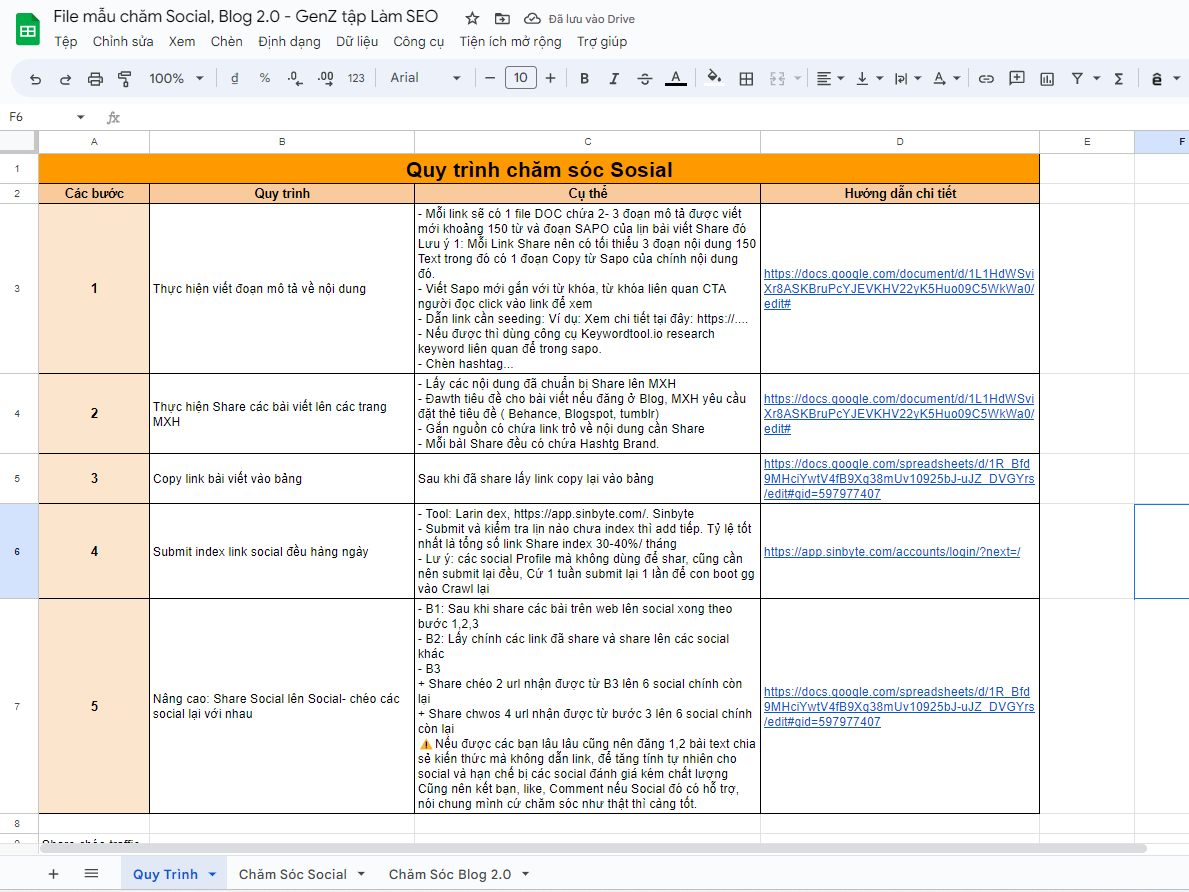The width and height of the screenshot is (1189, 892).
Task: Format as percent icon
Action: pyautogui.click(x=265, y=78)
